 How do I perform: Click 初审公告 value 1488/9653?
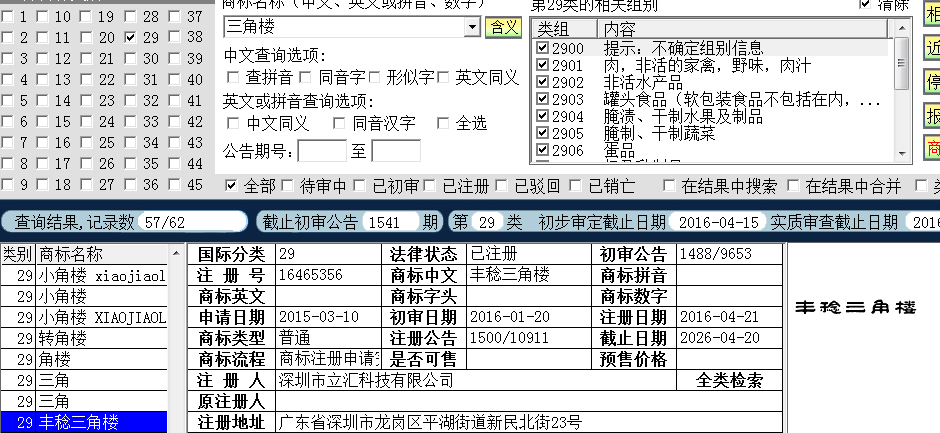715,254
